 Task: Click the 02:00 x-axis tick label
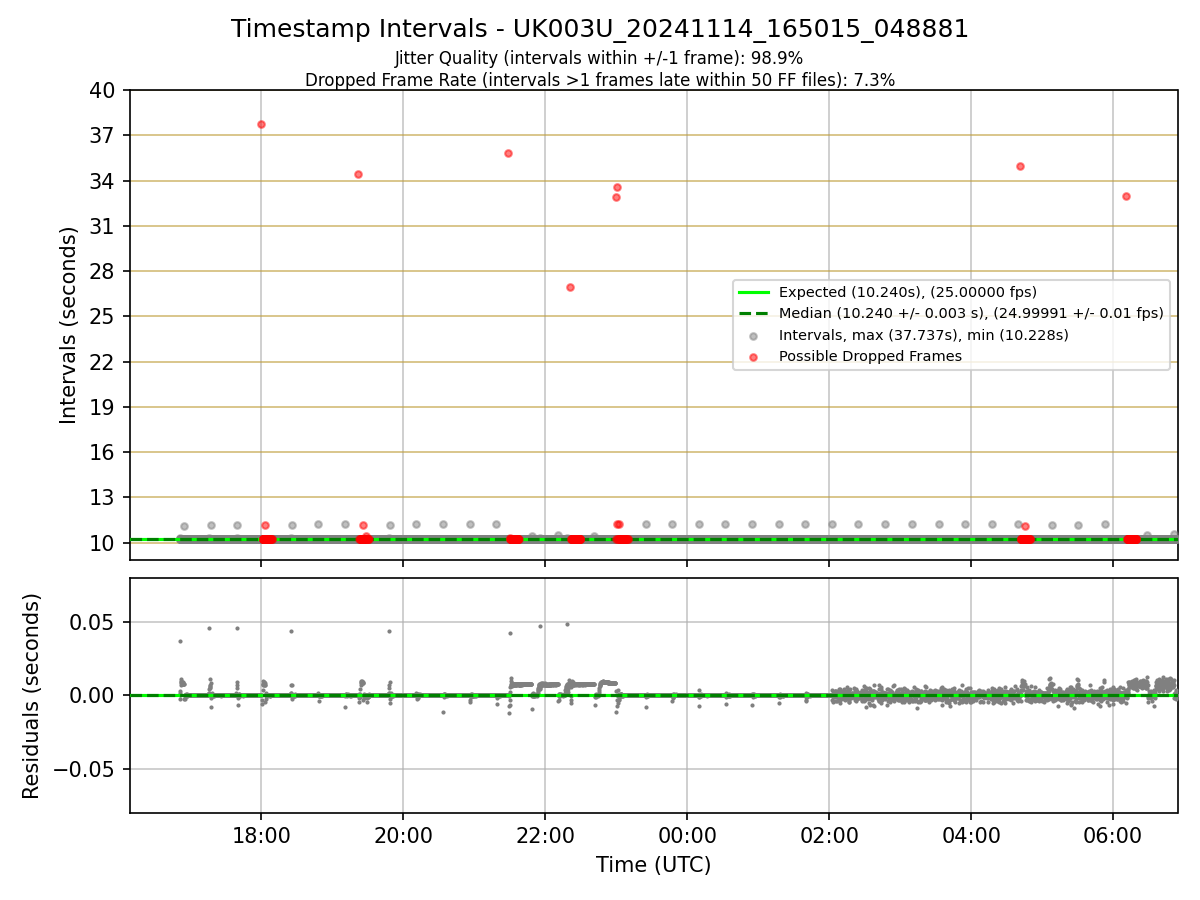click(x=829, y=837)
